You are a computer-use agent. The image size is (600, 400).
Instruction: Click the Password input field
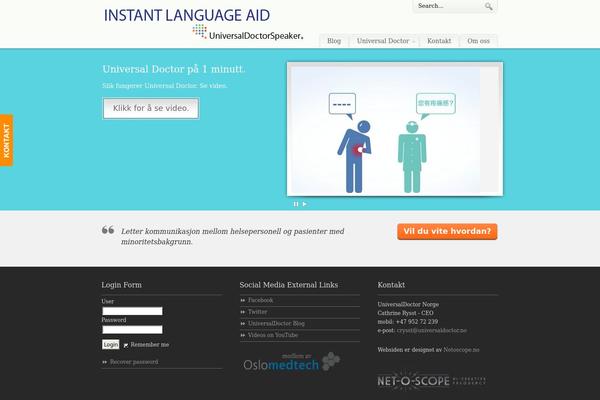tap(132, 329)
